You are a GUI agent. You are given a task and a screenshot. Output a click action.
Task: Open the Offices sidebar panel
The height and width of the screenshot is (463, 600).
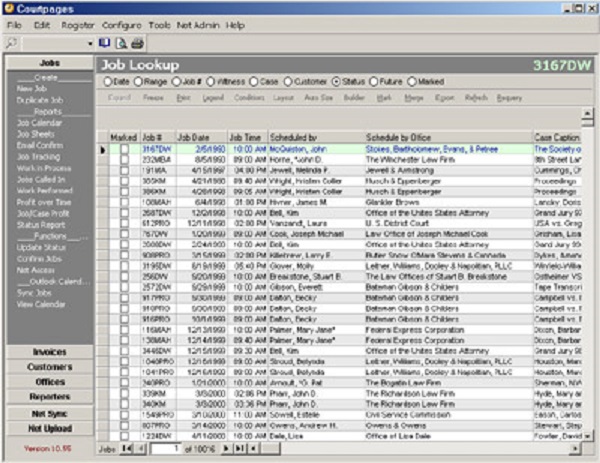click(50, 382)
